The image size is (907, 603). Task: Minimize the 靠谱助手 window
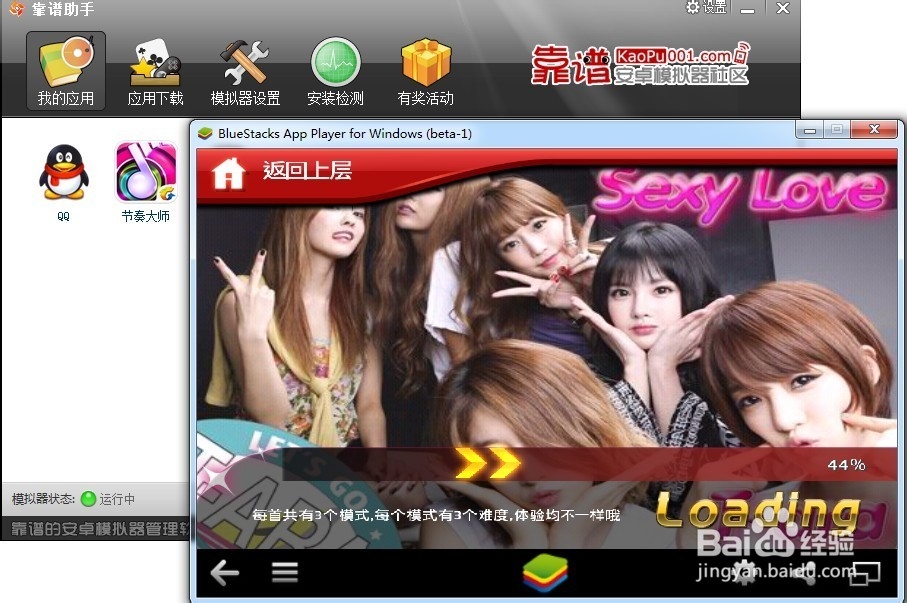pyautogui.click(x=747, y=9)
